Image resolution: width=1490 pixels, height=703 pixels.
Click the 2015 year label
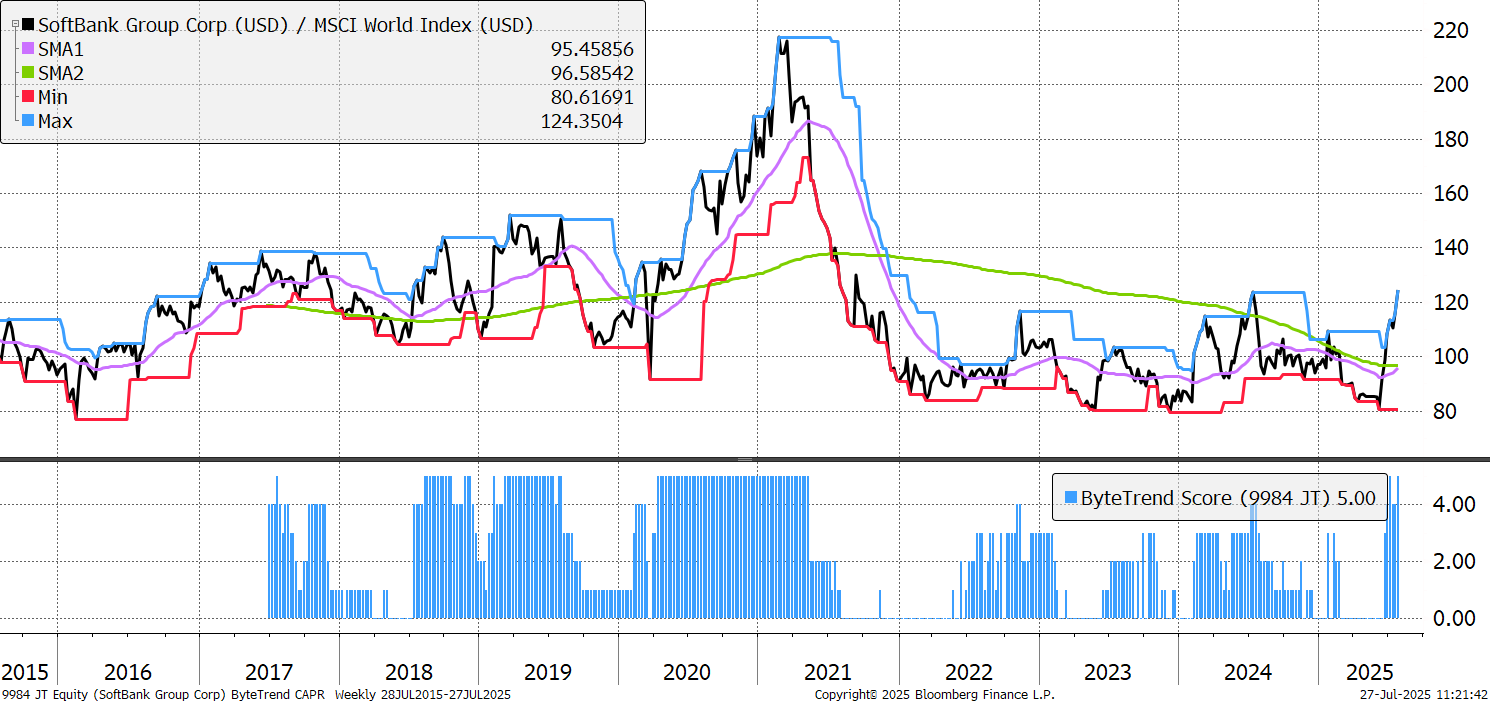(24, 671)
